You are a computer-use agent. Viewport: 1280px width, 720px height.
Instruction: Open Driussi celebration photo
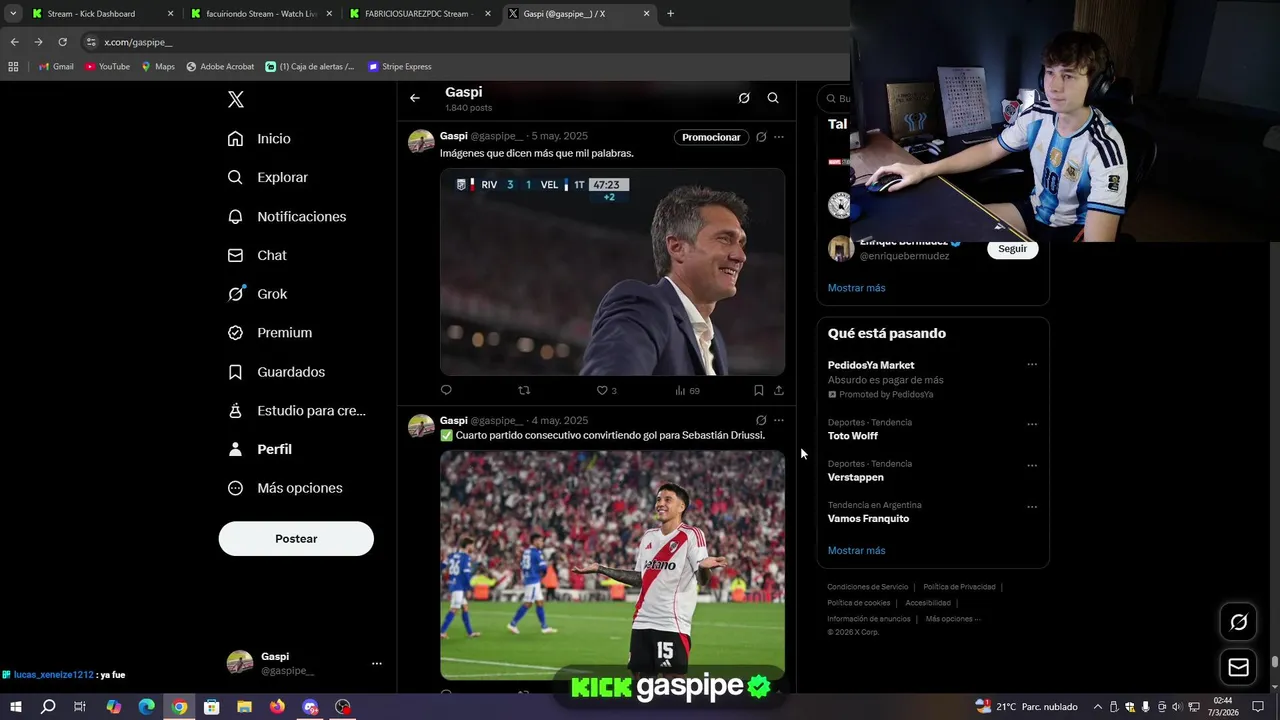tap(612, 565)
